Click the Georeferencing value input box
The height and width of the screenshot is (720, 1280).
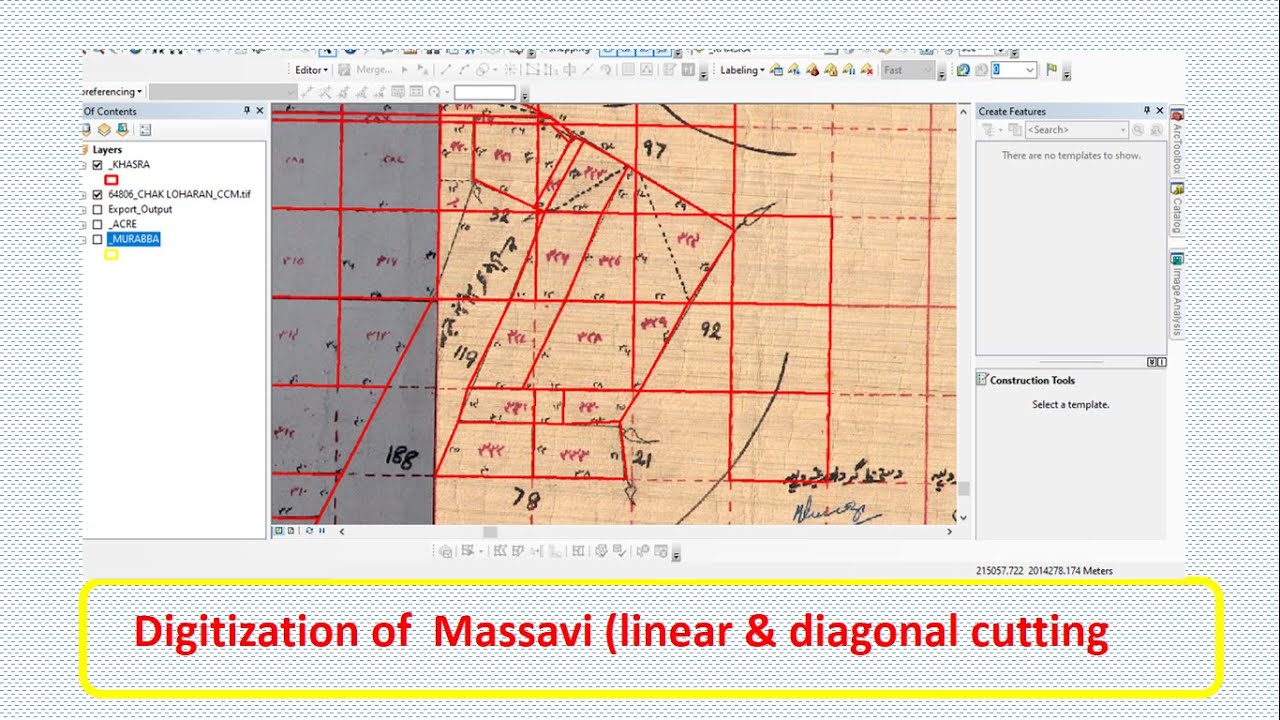coord(484,92)
